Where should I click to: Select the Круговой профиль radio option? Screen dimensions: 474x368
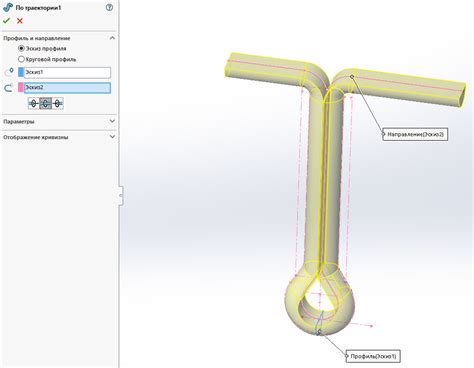click(x=21, y=59)
